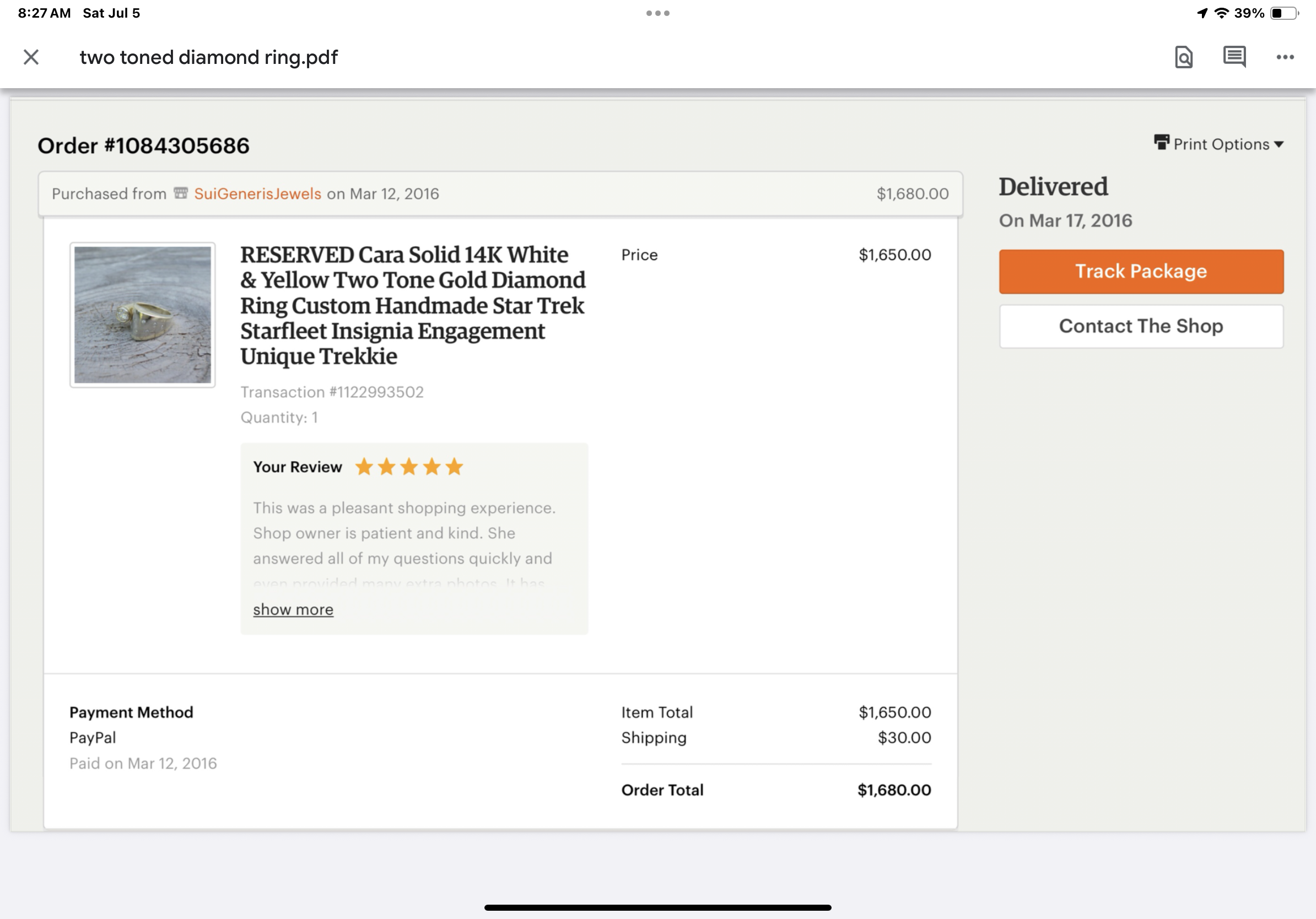Viewport: 1316px width, 919px height.
Task: Open the ring product thumbnail
Action: (143, 315)
